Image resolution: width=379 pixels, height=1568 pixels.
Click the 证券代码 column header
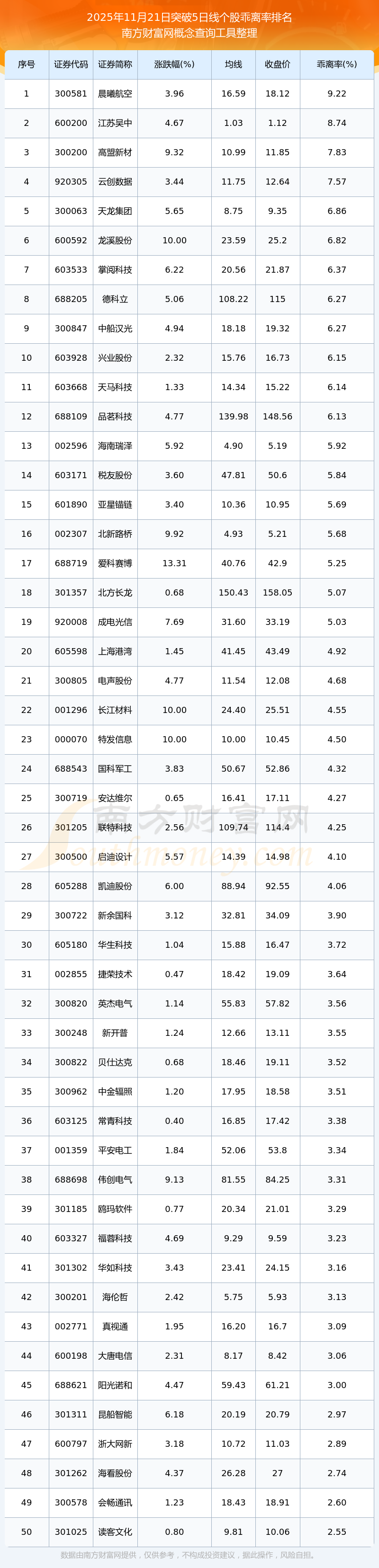pyautogui.click(x=71, y=64)
